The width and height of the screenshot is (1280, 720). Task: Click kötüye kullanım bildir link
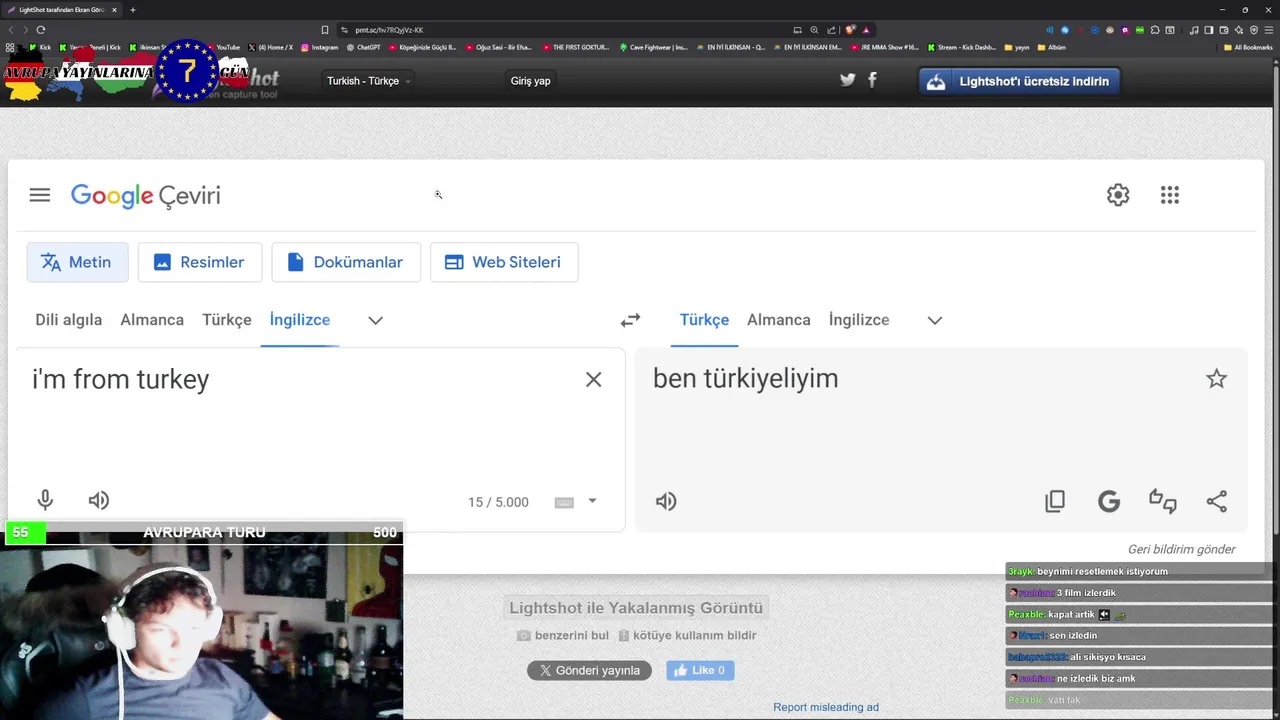tap(687, 635)
